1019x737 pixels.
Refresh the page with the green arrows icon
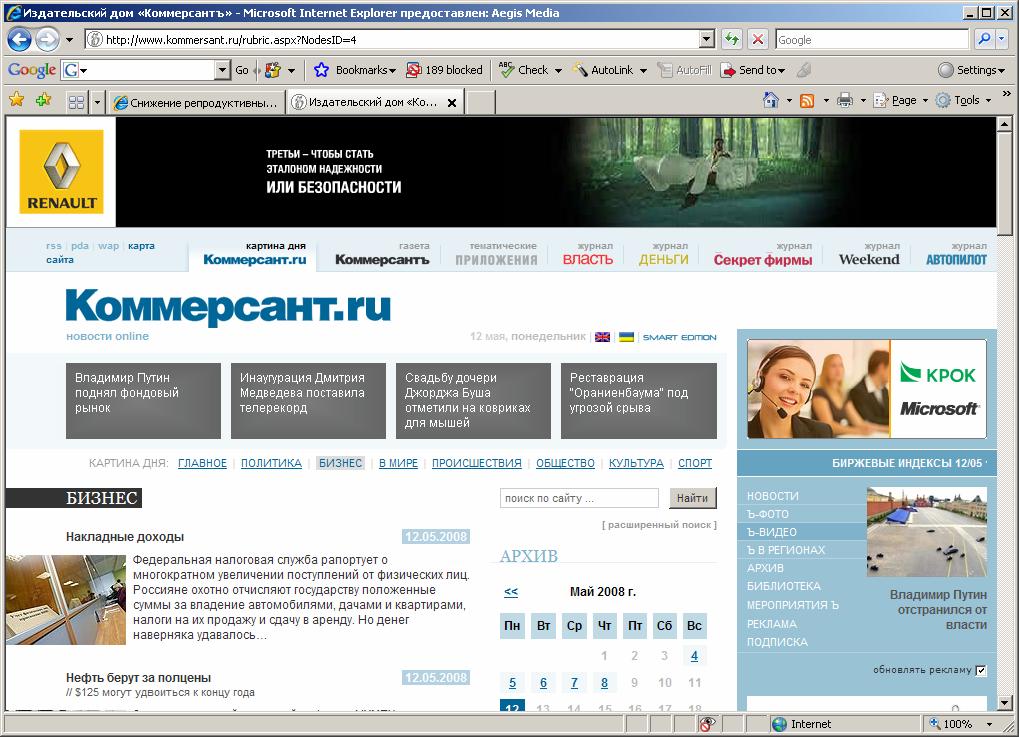pyautogui.click(x=732, y=40)
